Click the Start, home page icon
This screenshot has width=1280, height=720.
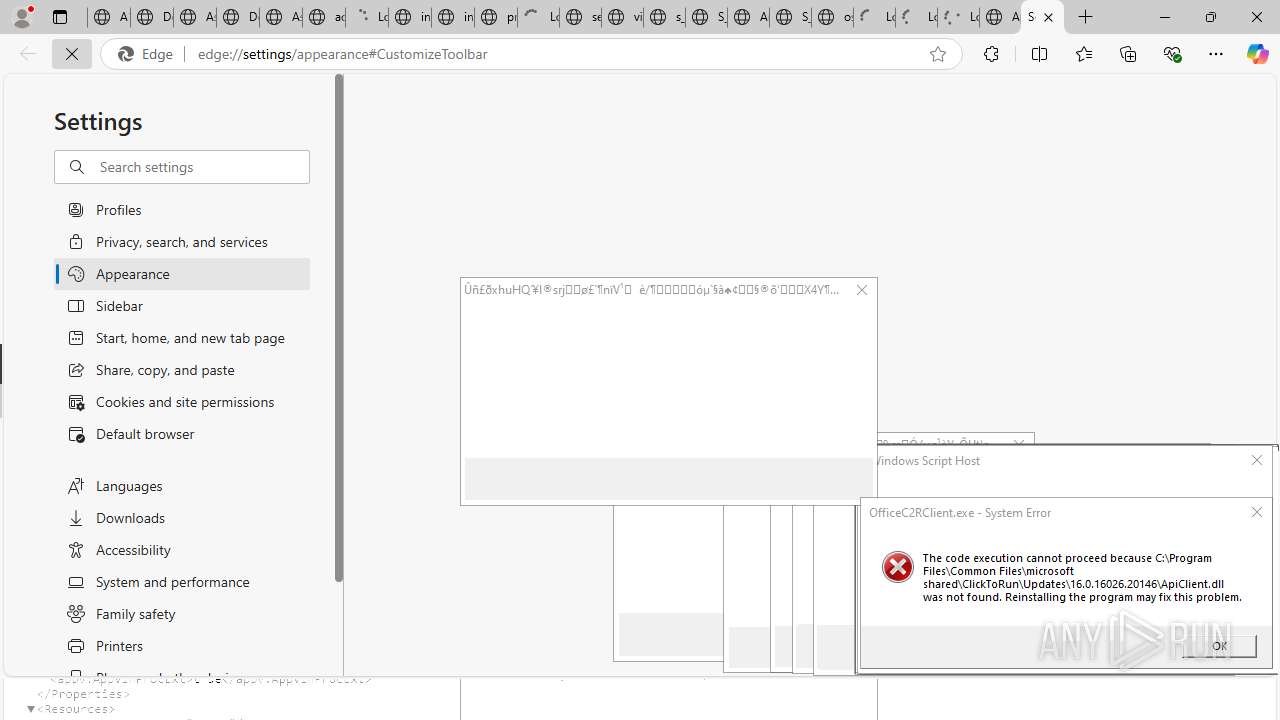(x=76, y=337)
